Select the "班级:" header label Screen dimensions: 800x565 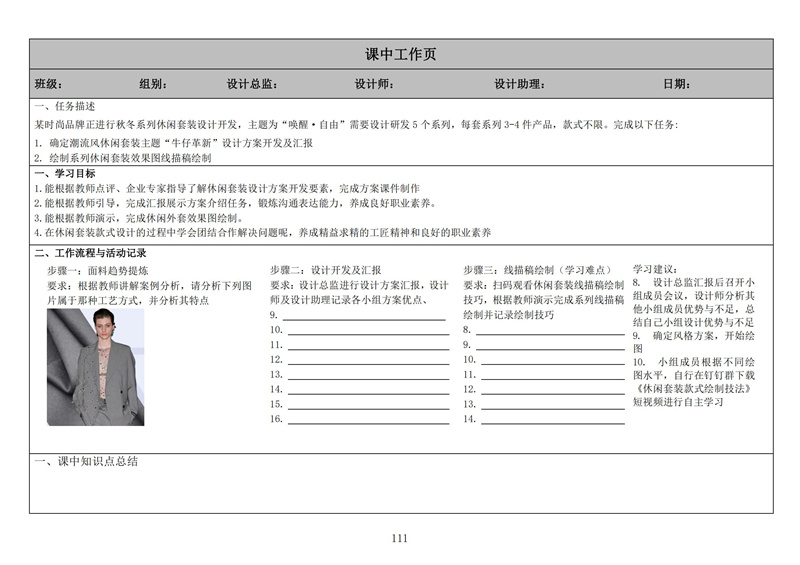pyautogui.click(x=48, y=84)
